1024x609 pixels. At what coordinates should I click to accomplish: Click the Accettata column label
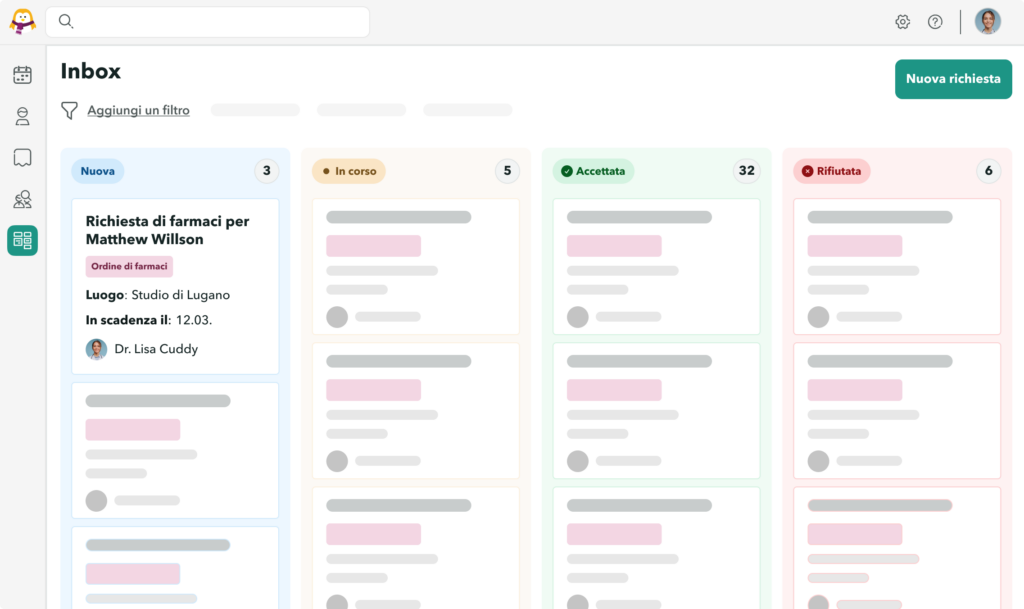click(593, 171)
